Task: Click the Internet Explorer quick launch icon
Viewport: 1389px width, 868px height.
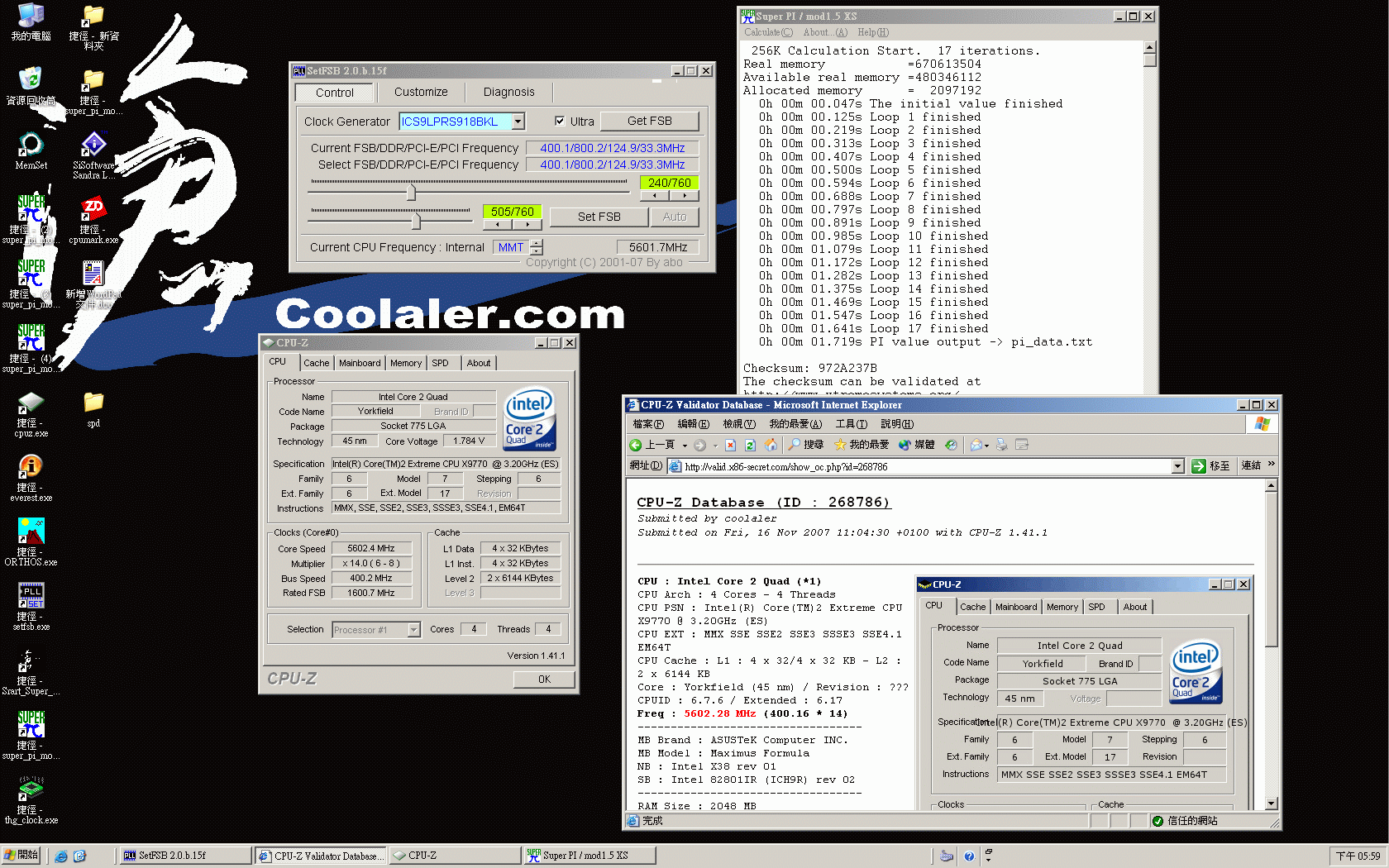Action: (x=60, y=856)
